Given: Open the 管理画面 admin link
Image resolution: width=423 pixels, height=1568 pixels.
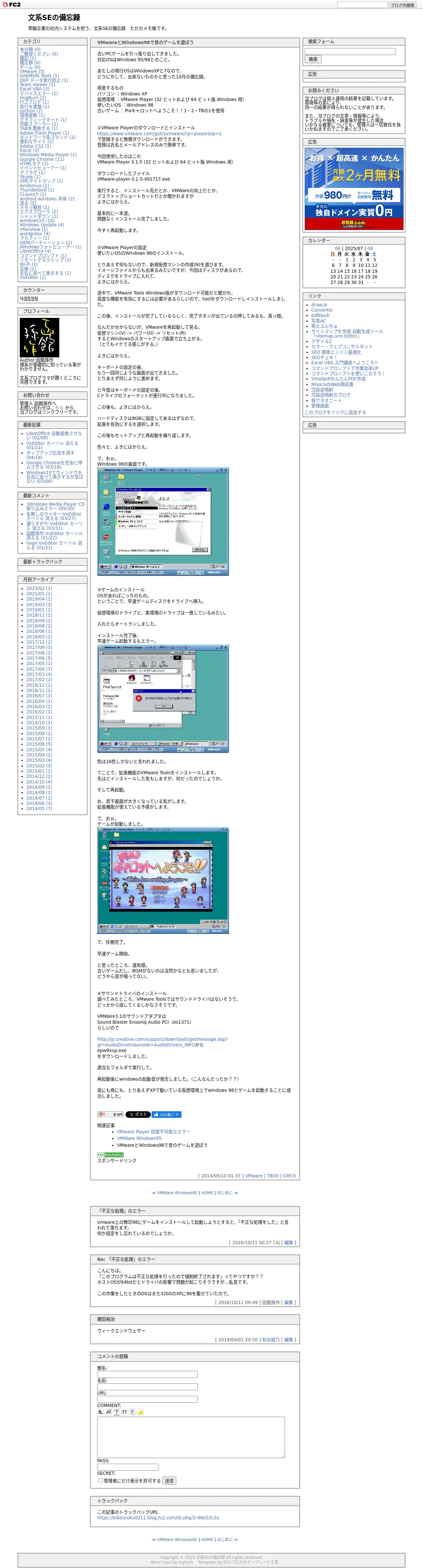Looking at the screenshot, I should (x=320, y=405).
